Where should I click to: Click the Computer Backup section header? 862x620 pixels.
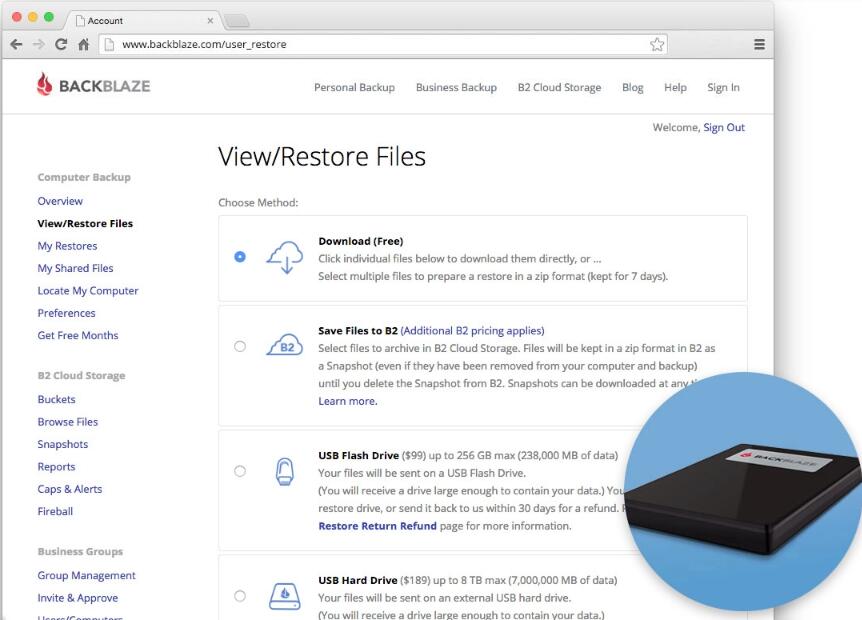(x=84, y=178)
